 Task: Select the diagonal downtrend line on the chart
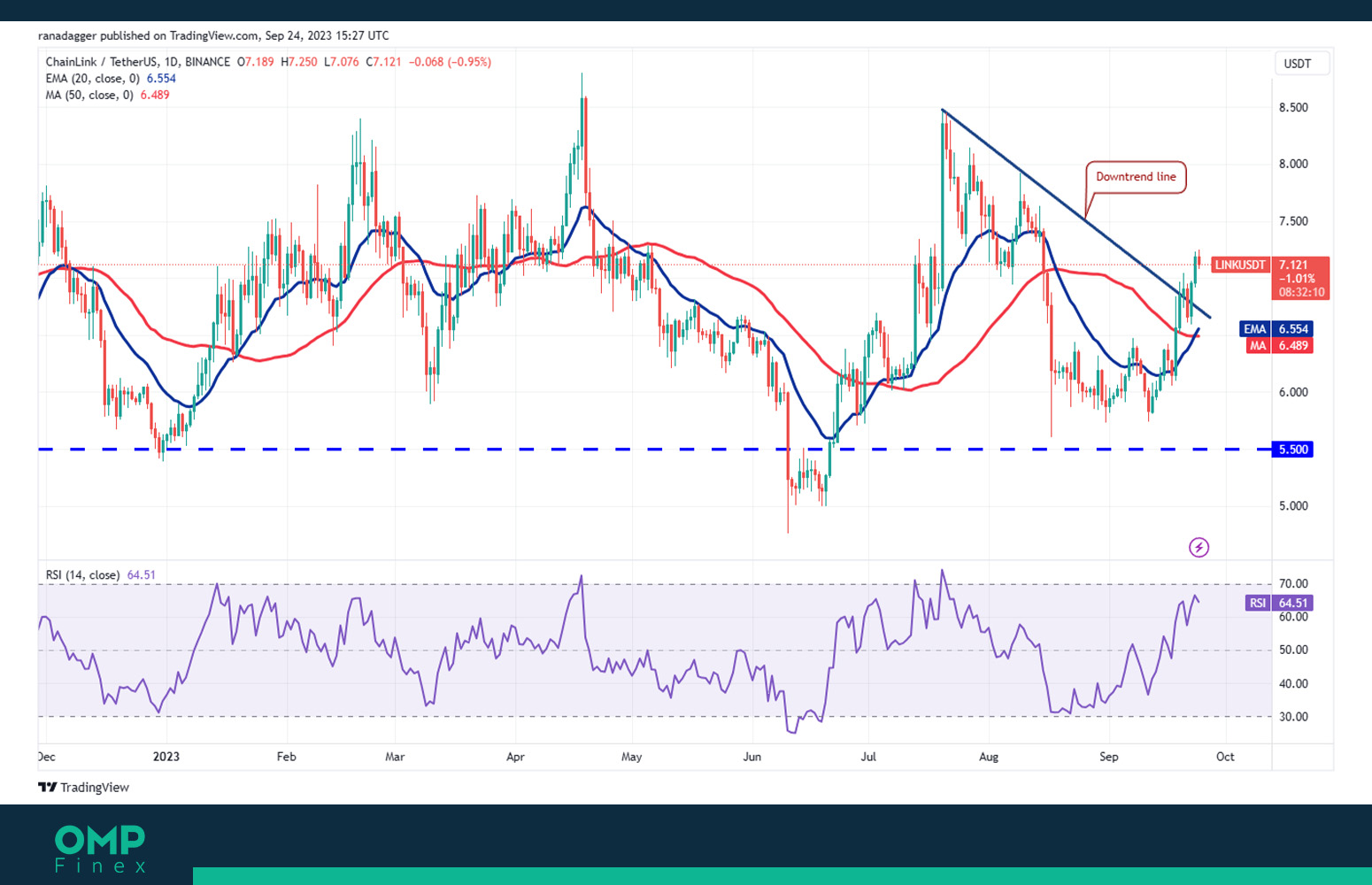pos(1075,213)
